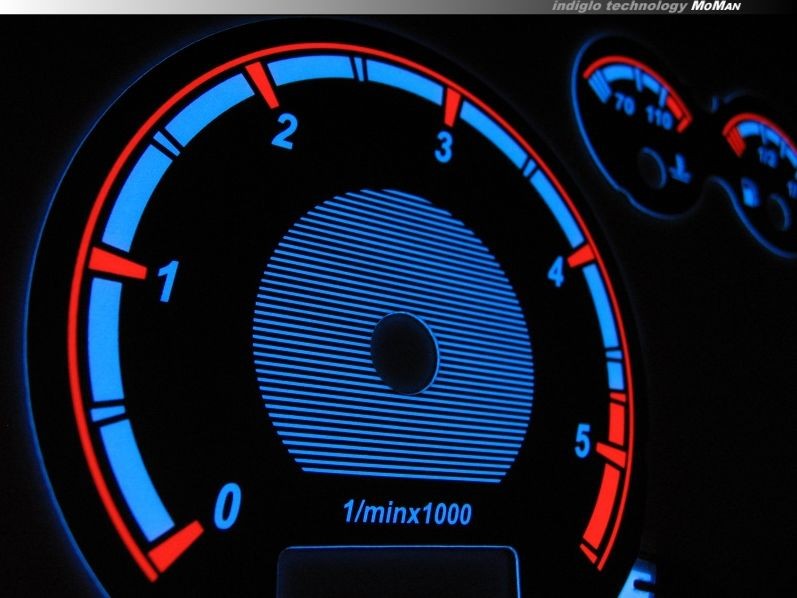797x598 pixels.
Task: Click the tachometer number 5
Action: [x=583, y=440]
